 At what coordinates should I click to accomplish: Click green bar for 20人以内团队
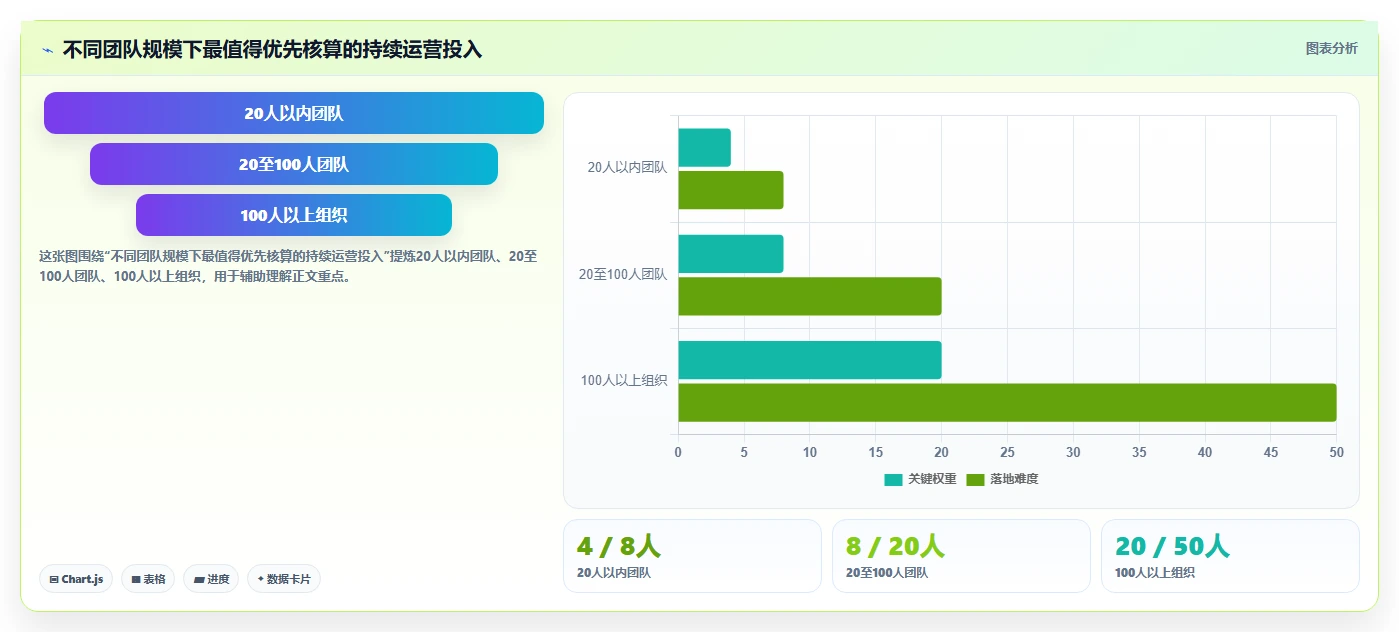click(x=731, y=190)
